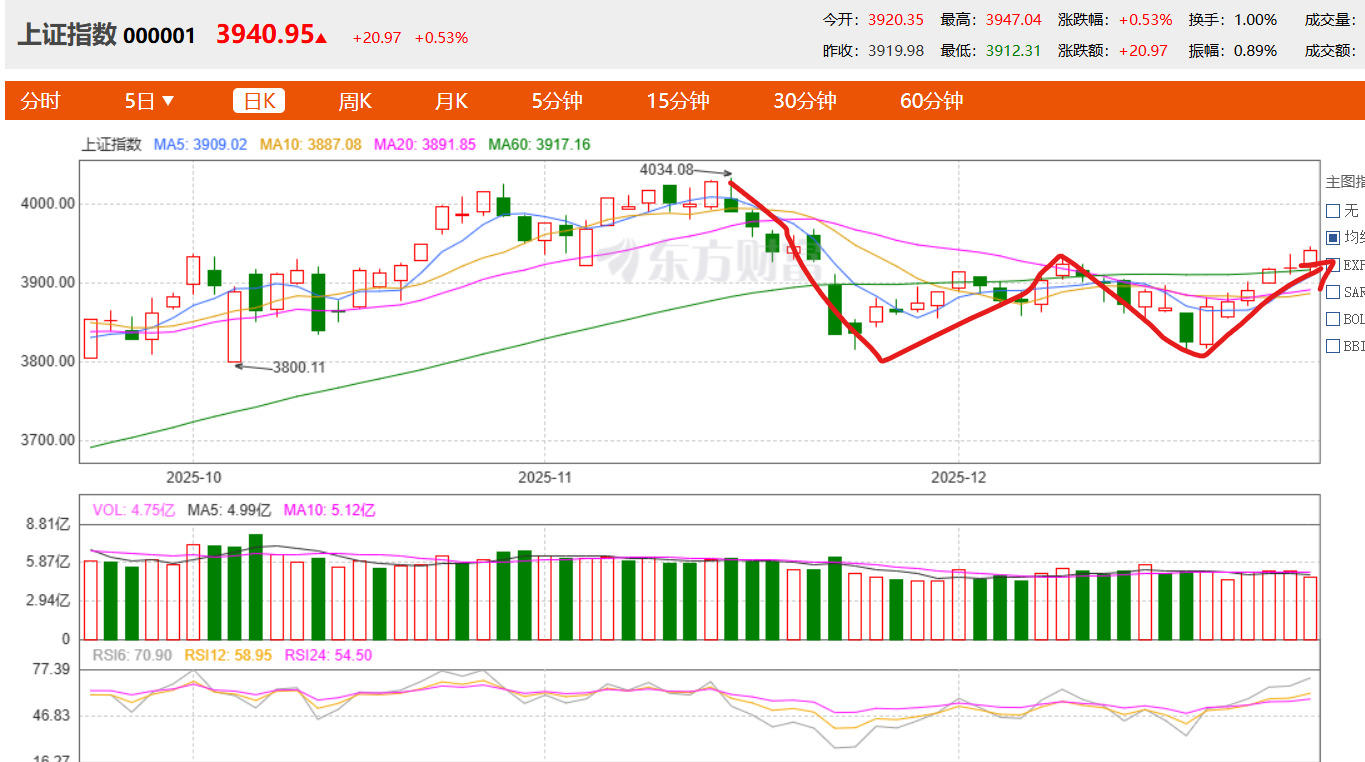Click the red up-triangle beside 3940.95
This screenshot has height=762, width=1365.
[x=321, y=38]
